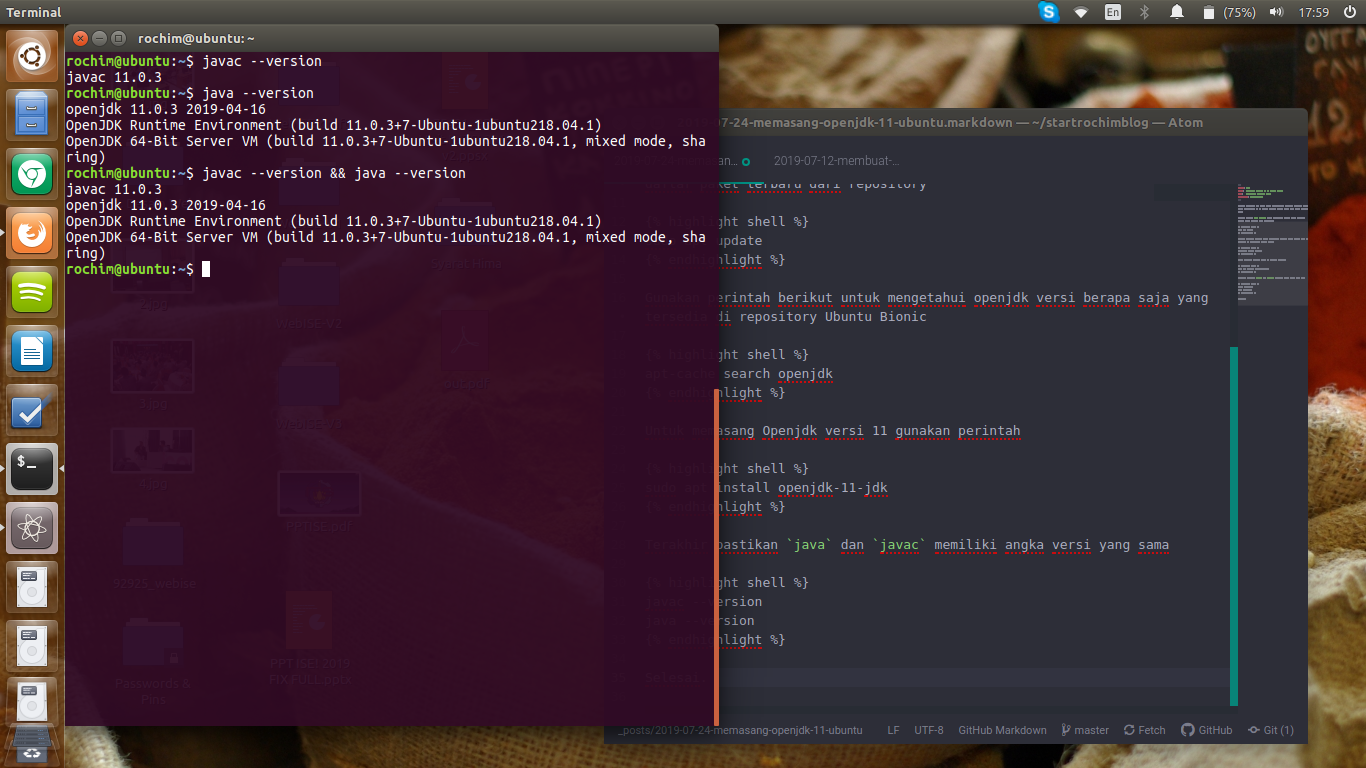Open the Wi-Fi network menu
1366x768 pixels.
tap(1081, 12)
